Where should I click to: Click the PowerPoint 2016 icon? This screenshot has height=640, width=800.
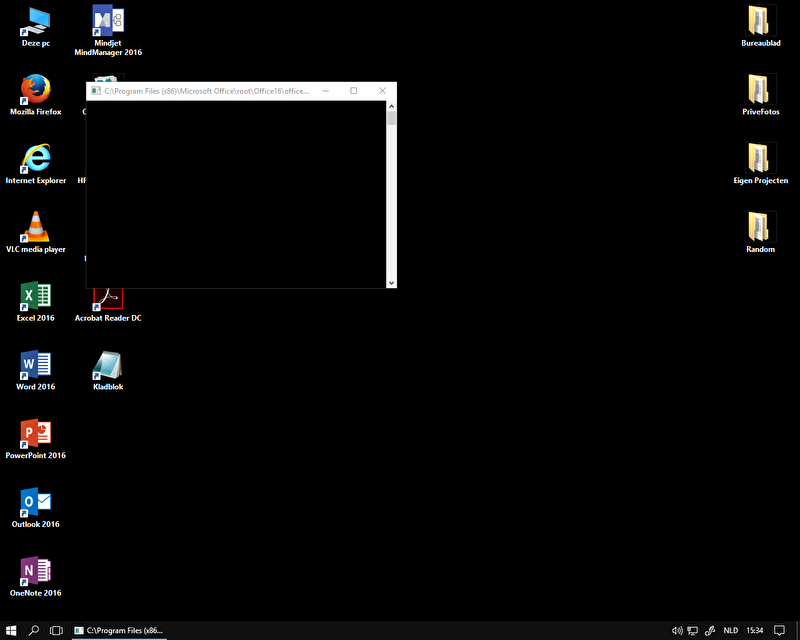tap(36, 434)
